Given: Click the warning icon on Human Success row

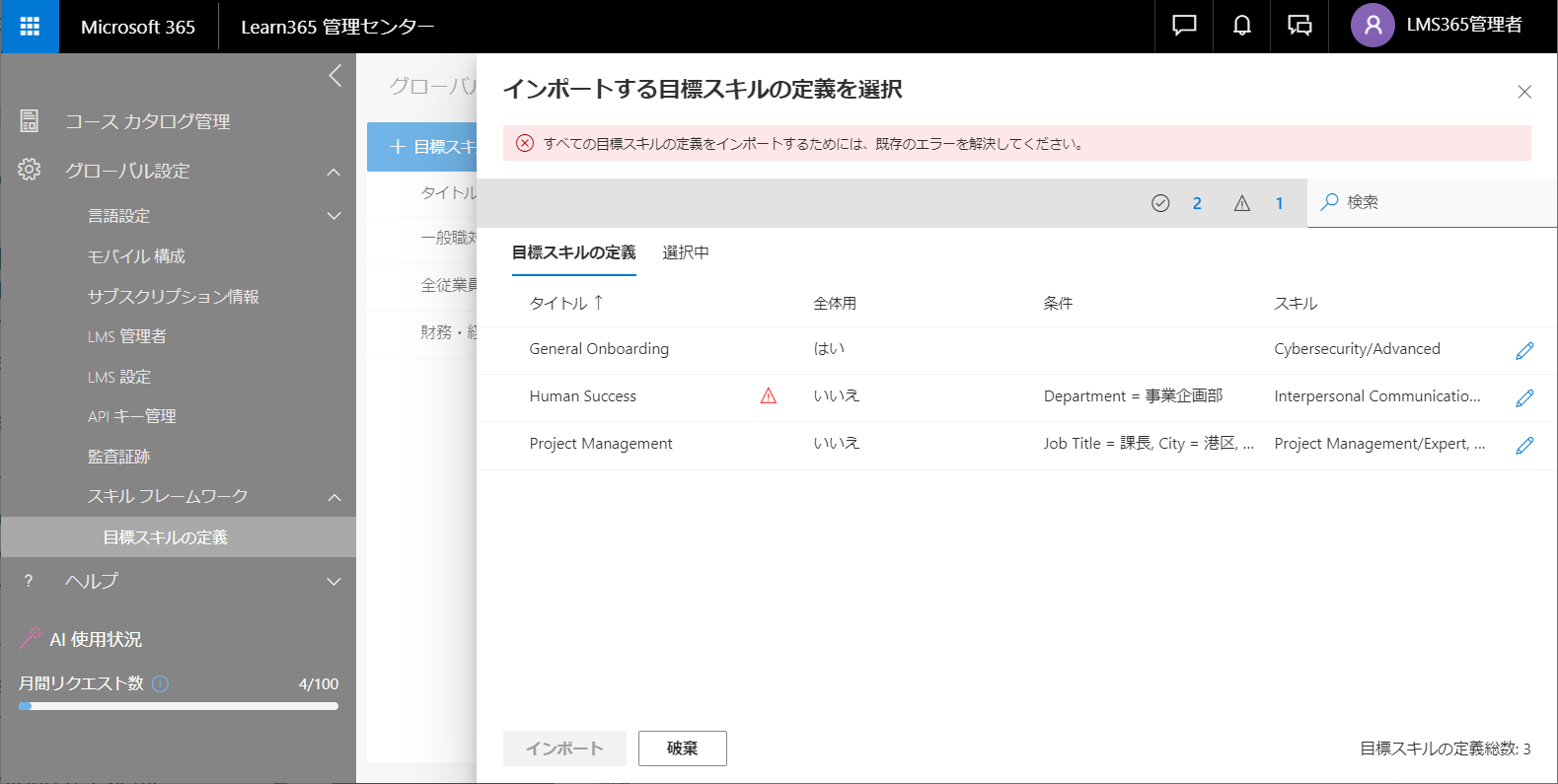Looking at the screenshot, I should pyautogui.click(x=769, y=396).
